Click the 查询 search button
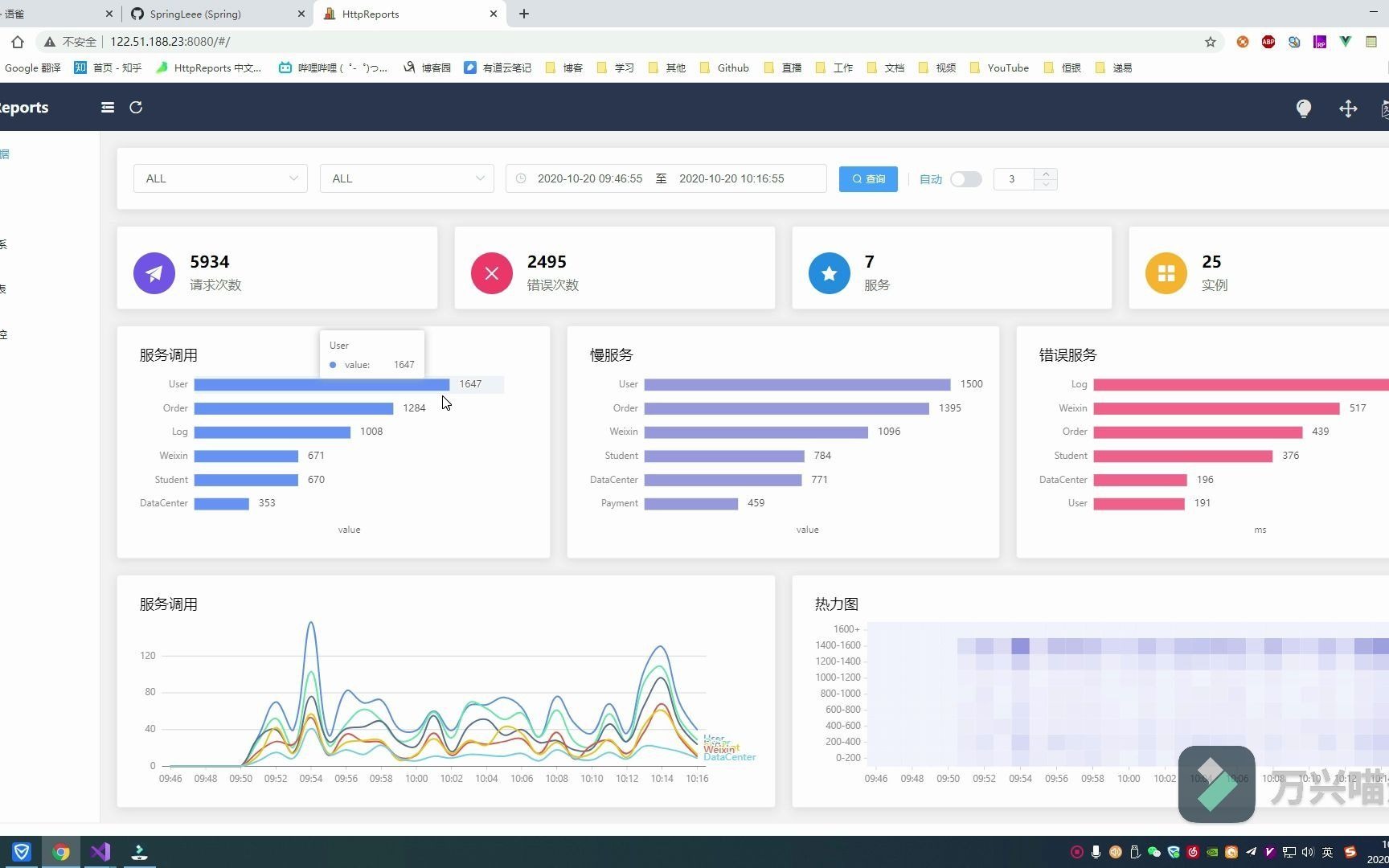The height and width of the screenshot is (868, 1389). 868,179
